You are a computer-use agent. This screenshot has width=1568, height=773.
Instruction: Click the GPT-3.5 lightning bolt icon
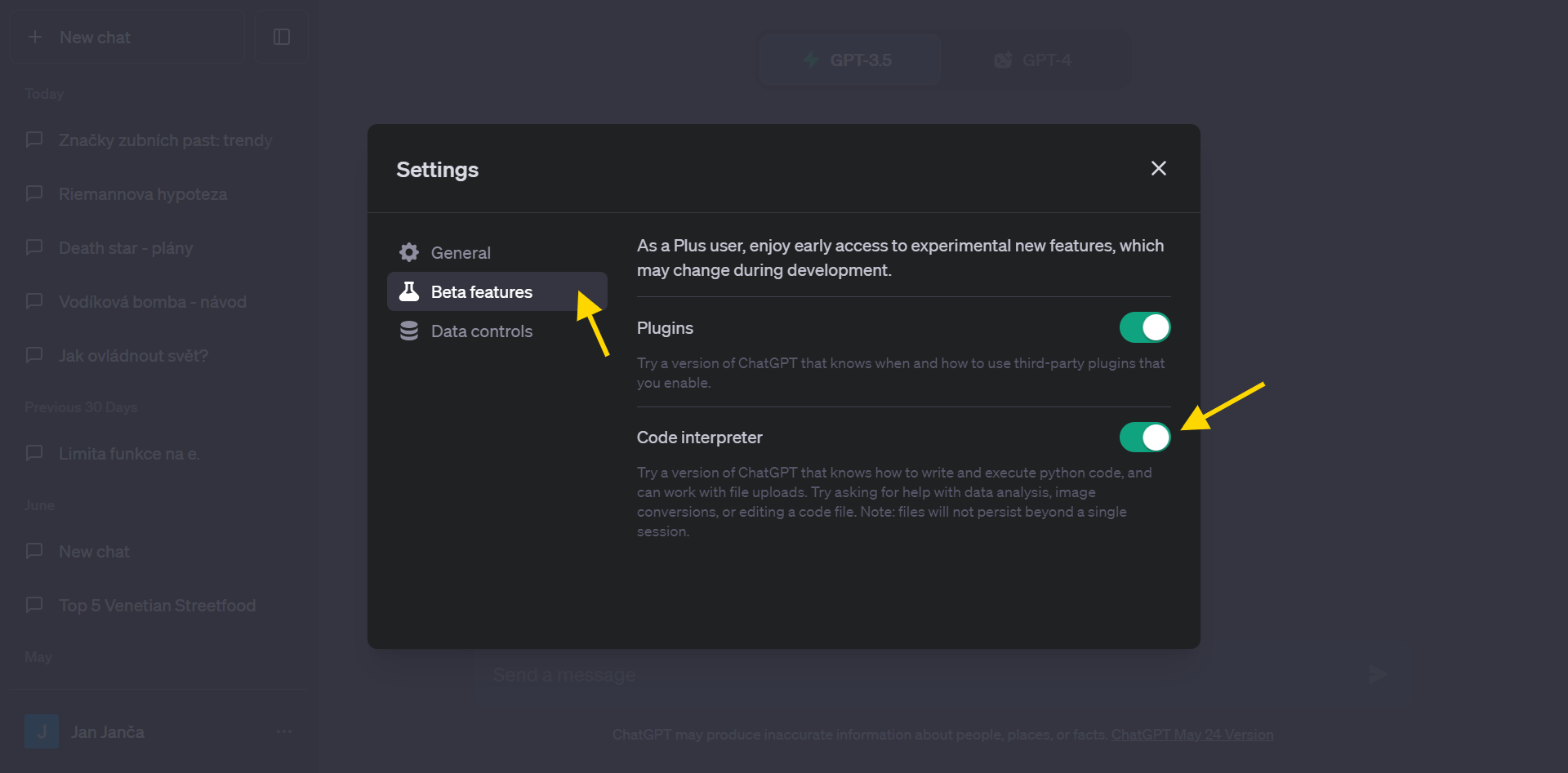811,60
